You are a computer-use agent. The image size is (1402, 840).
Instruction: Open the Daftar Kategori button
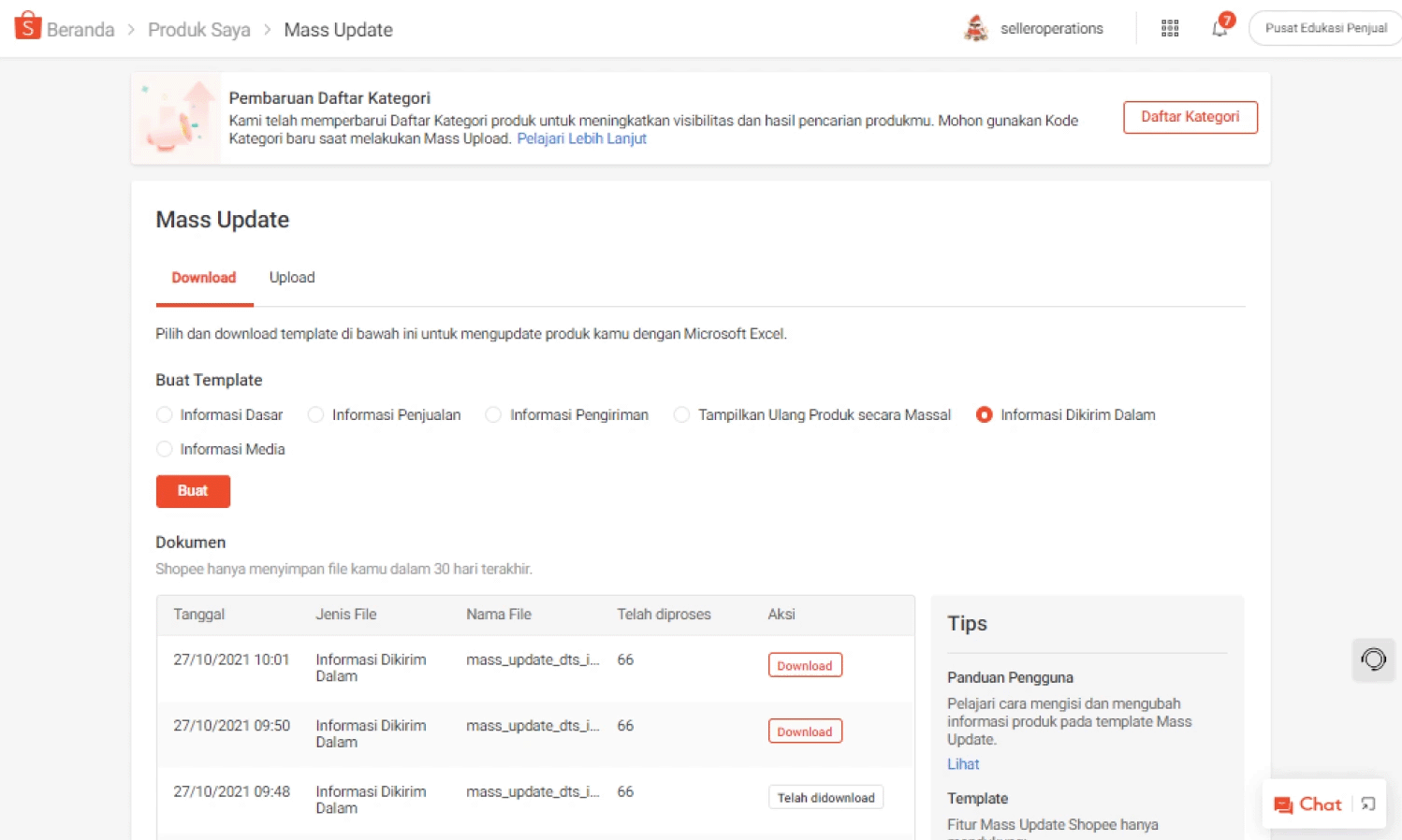(x=1190, y=117)
